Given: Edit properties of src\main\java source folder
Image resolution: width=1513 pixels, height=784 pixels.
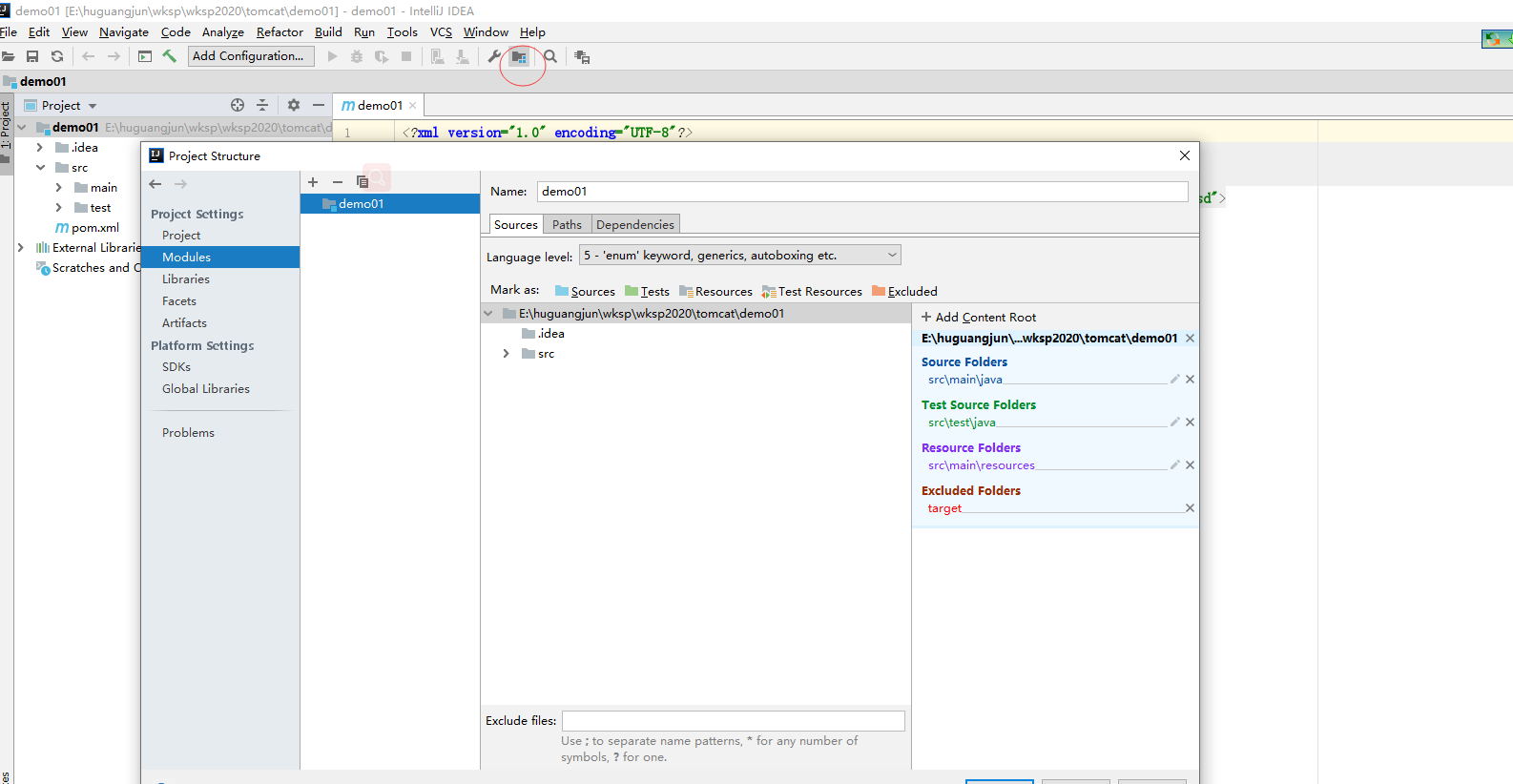Looking at the screenshot, I should pyautogui.click(x=1175, y=380).
